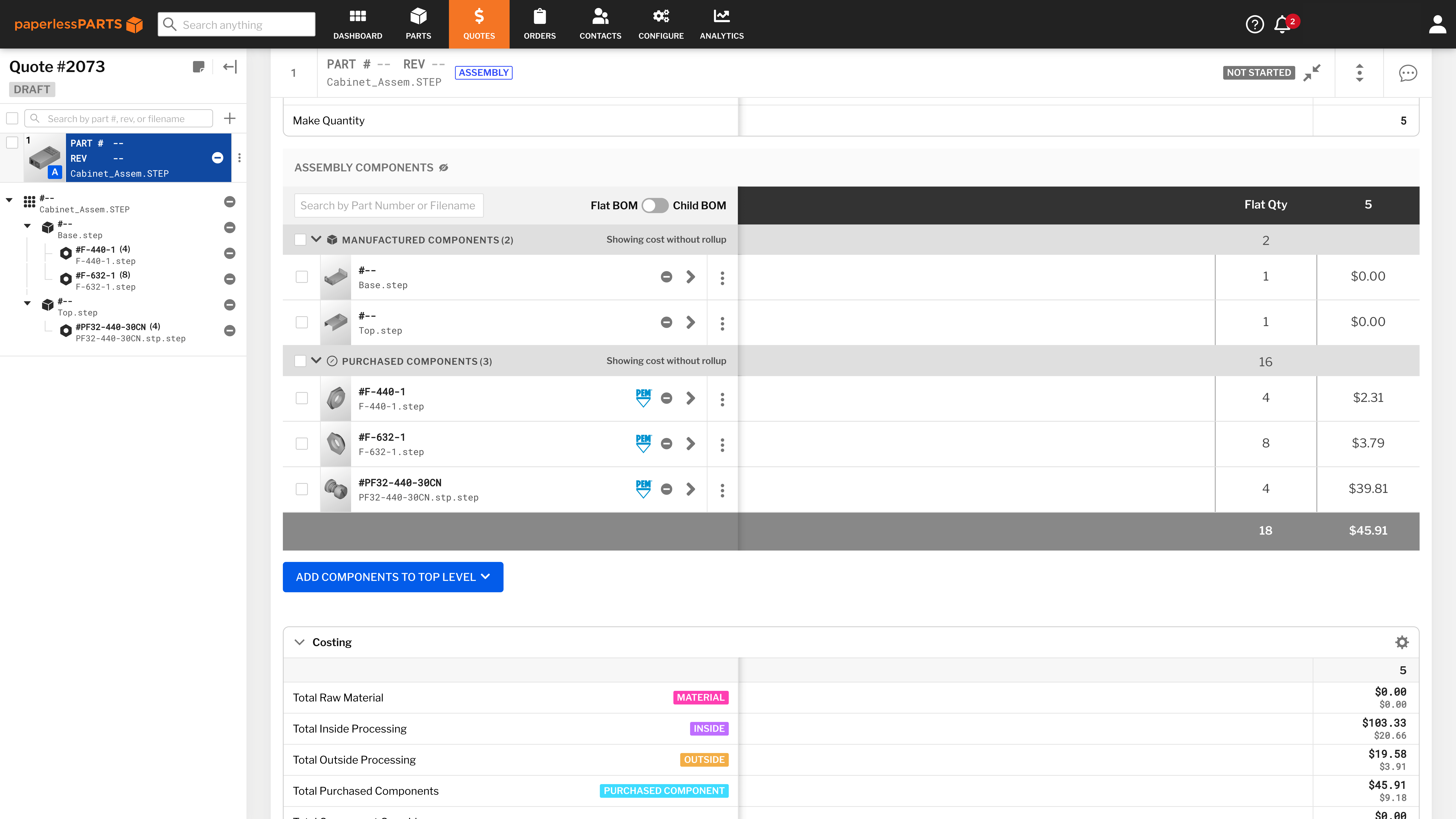The image size is (1456, 819).
Task: Select the Top.step component thumbnail
Action: click(x=336, y=322)
